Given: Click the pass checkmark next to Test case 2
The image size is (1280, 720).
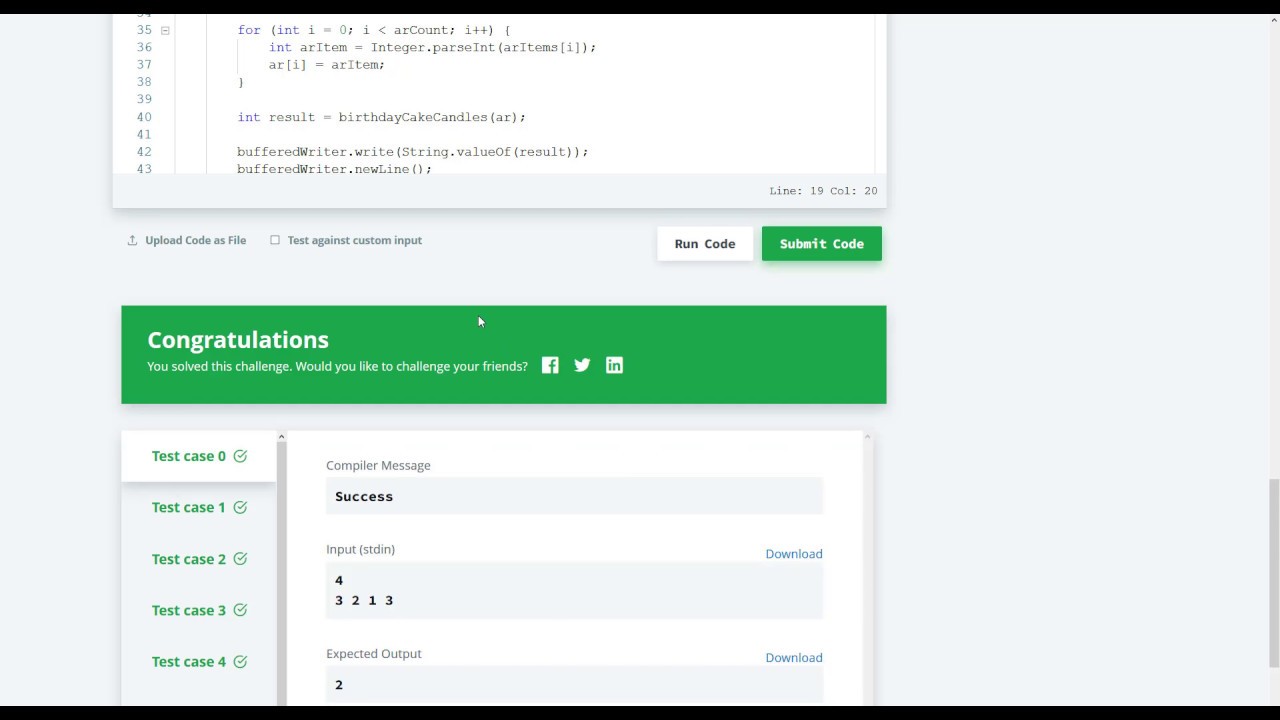Looking at the screenshot, I should click(240, 559).
